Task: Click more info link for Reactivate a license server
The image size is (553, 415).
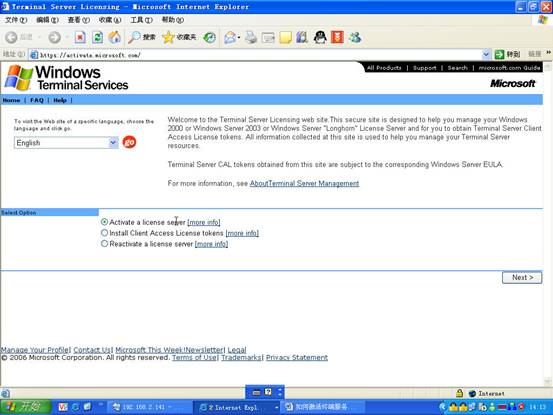Action: pyautogui.click(x=211, y=244)
